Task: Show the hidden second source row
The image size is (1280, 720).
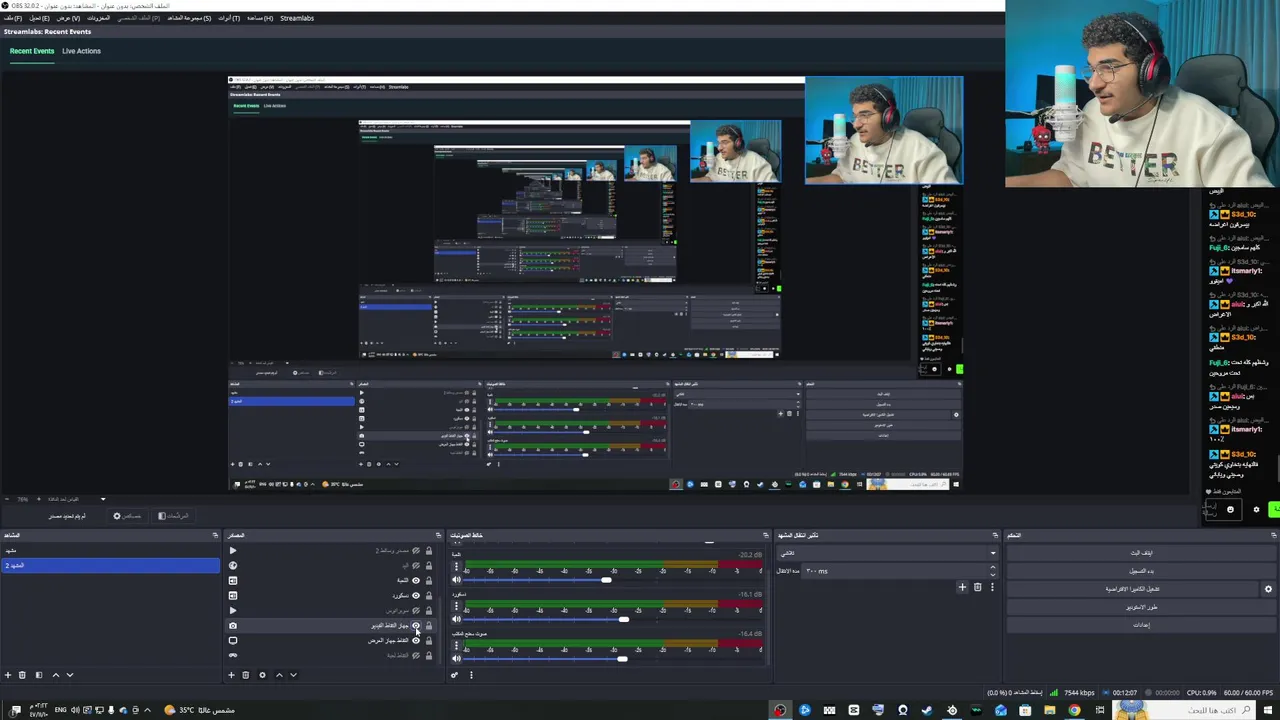Action: click(x=416, y=566)
